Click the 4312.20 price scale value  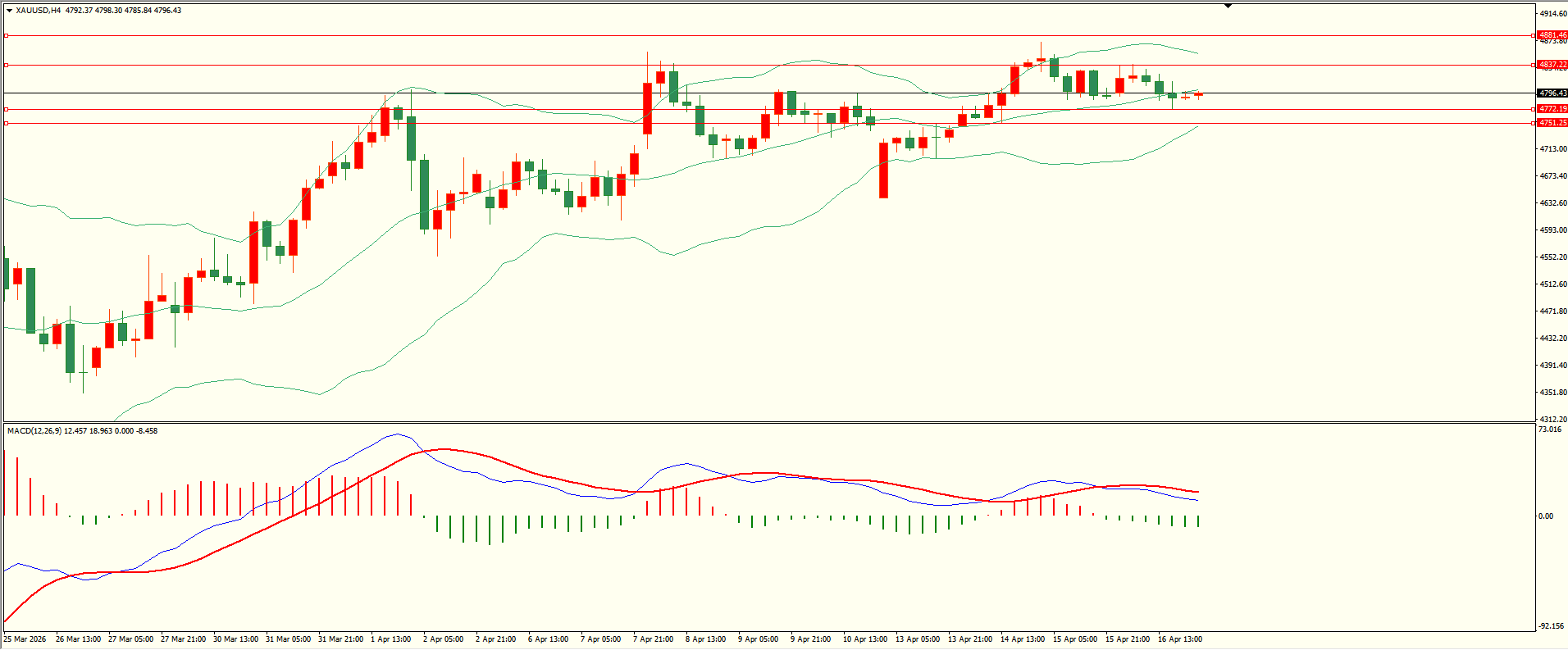(1552, 420)
